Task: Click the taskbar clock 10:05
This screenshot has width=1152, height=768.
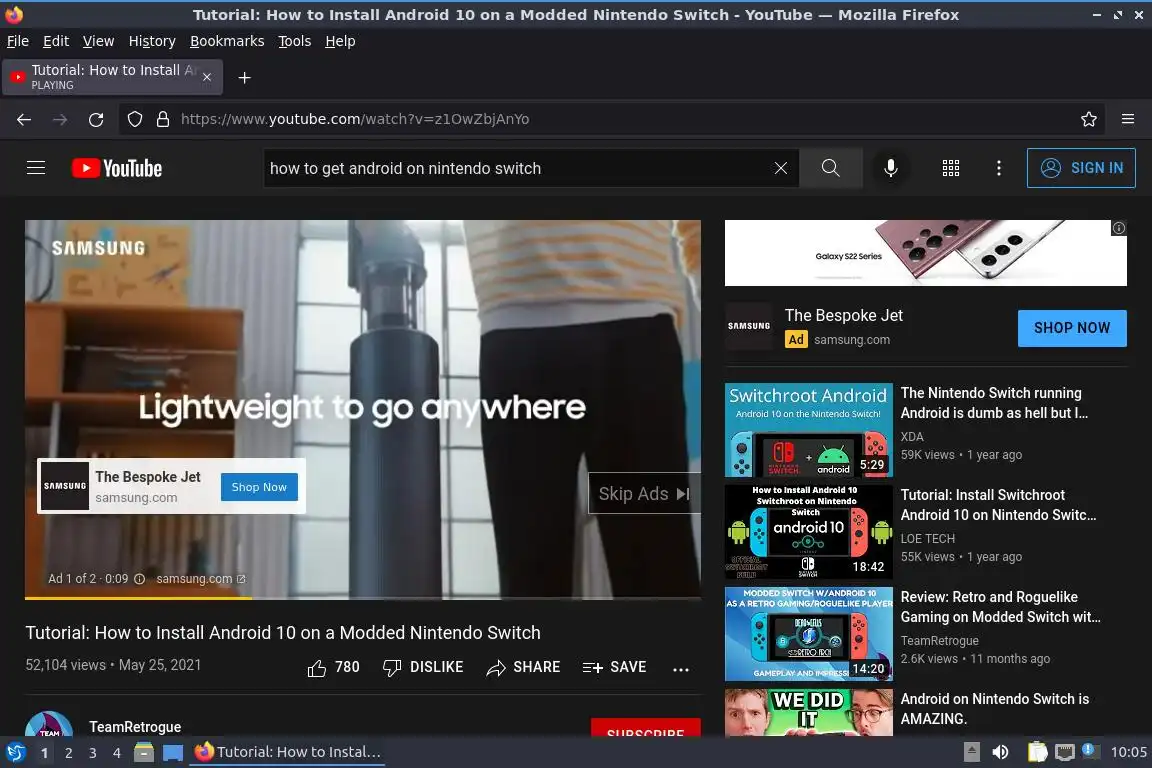Action: 1128,752
